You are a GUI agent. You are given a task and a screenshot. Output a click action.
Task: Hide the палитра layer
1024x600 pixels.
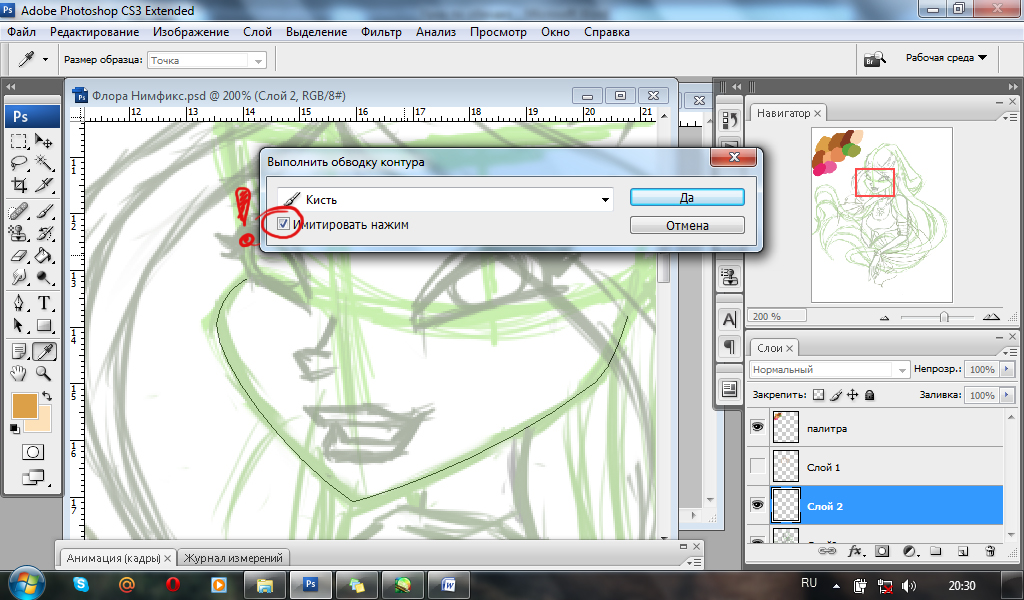coord(757,428)
